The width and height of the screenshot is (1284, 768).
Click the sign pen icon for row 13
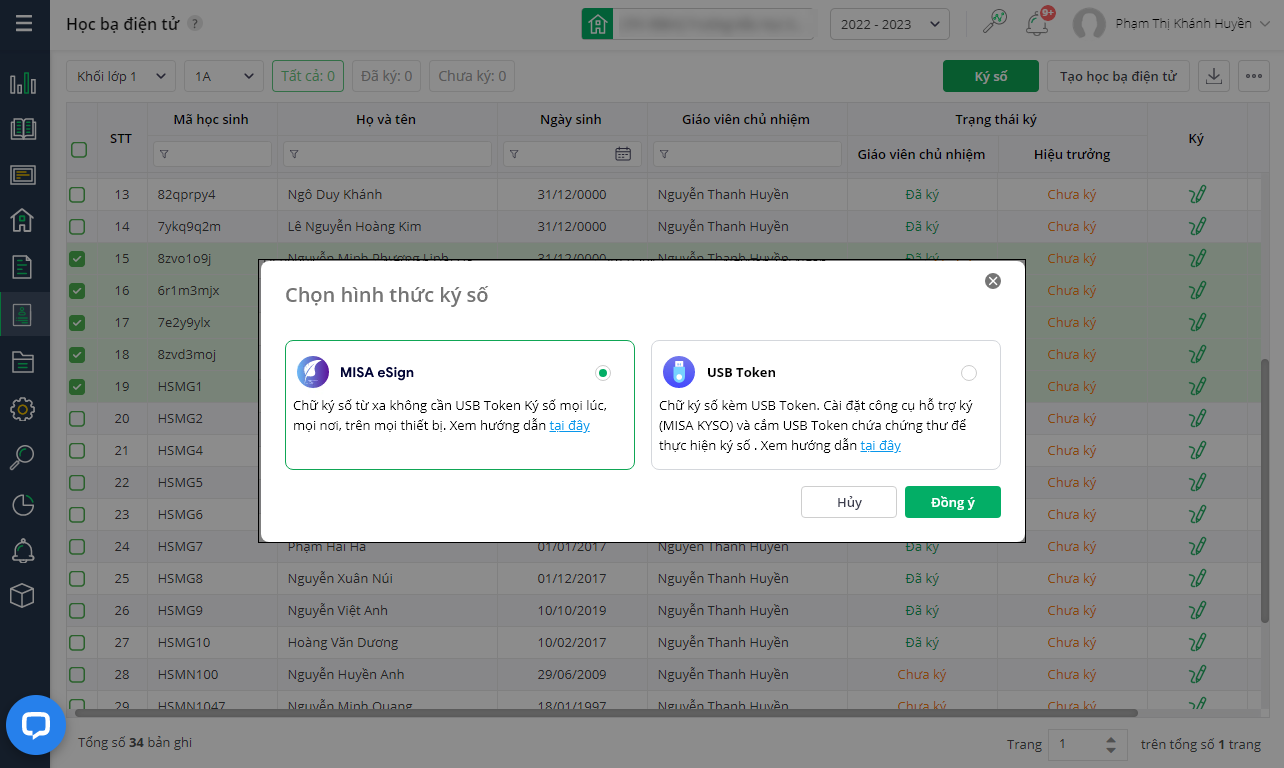point(1196,195)
